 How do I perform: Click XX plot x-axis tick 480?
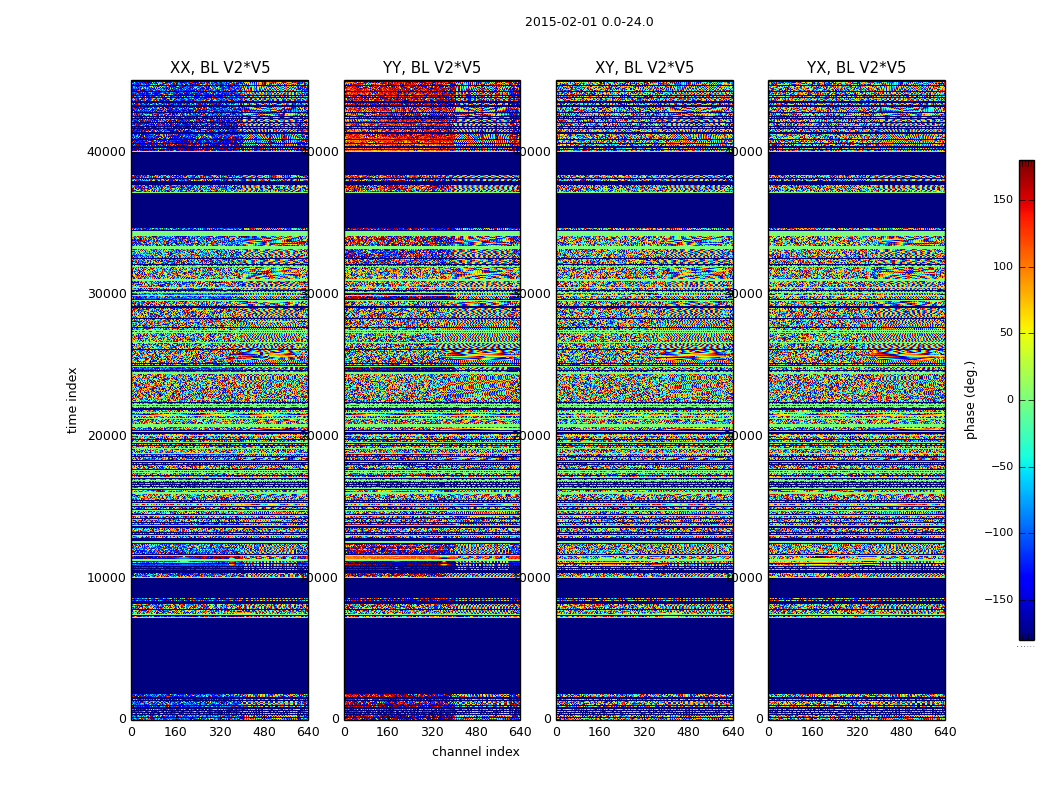(x=264, y=732)
